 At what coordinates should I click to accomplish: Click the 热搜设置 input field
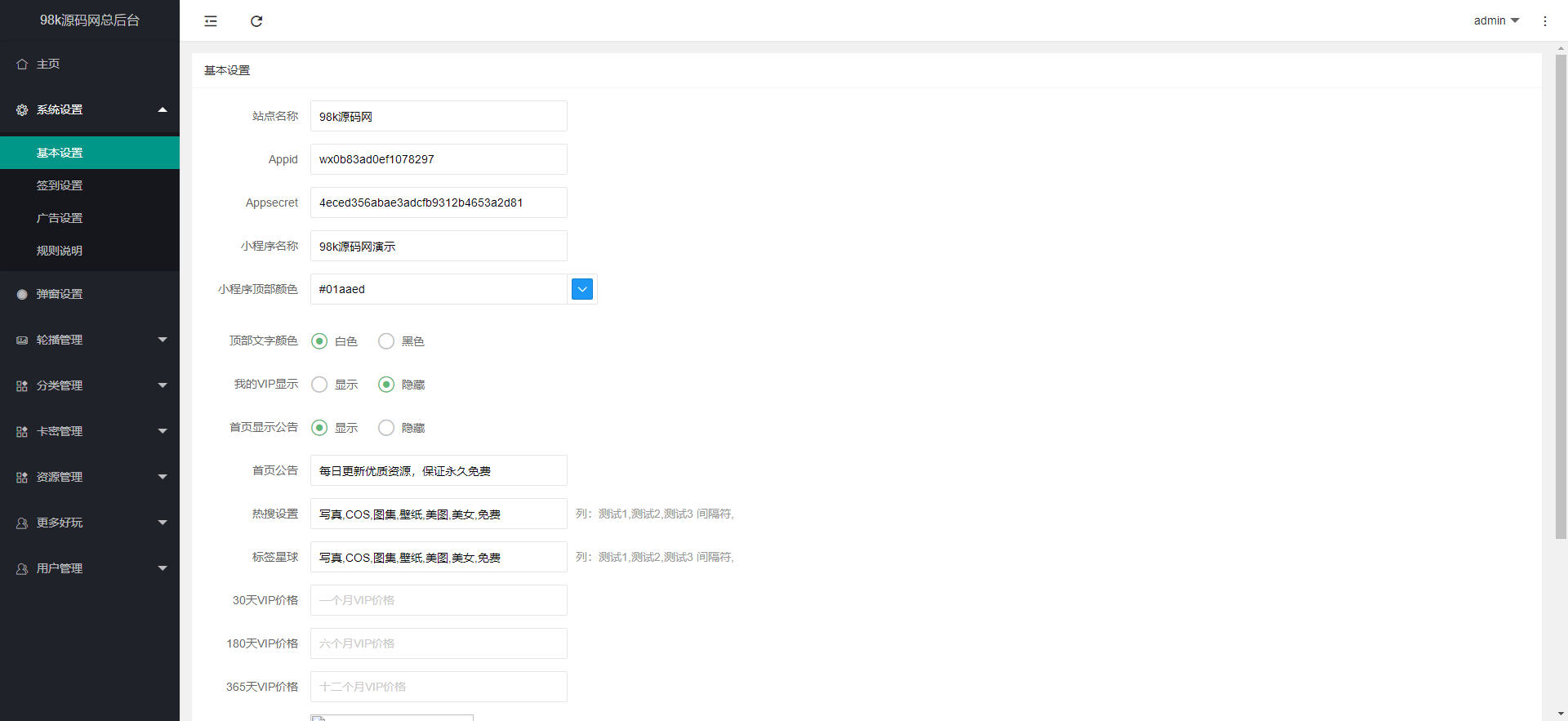click(x=439, y=514)
